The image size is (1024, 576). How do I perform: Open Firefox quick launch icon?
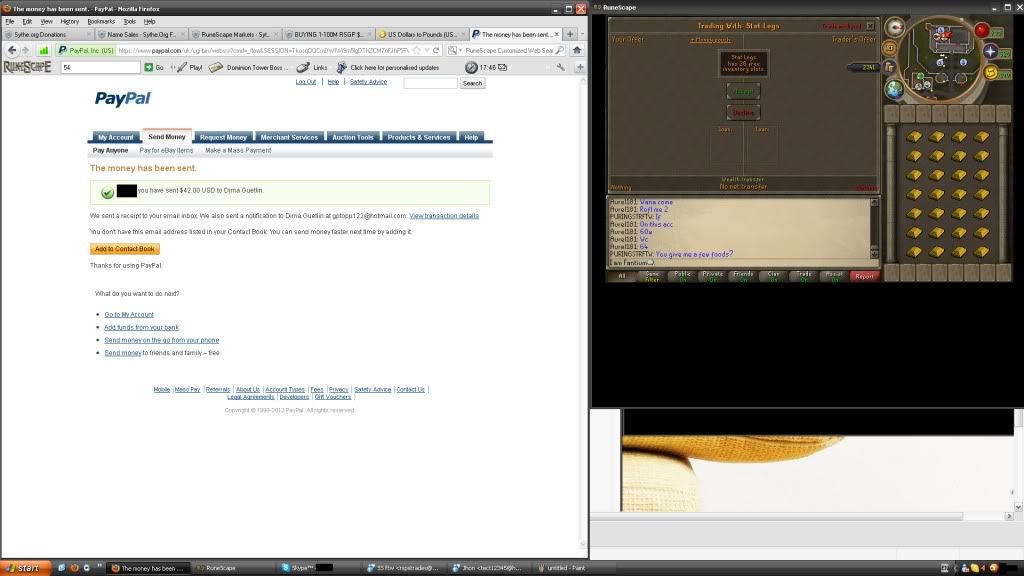[74, 568]
